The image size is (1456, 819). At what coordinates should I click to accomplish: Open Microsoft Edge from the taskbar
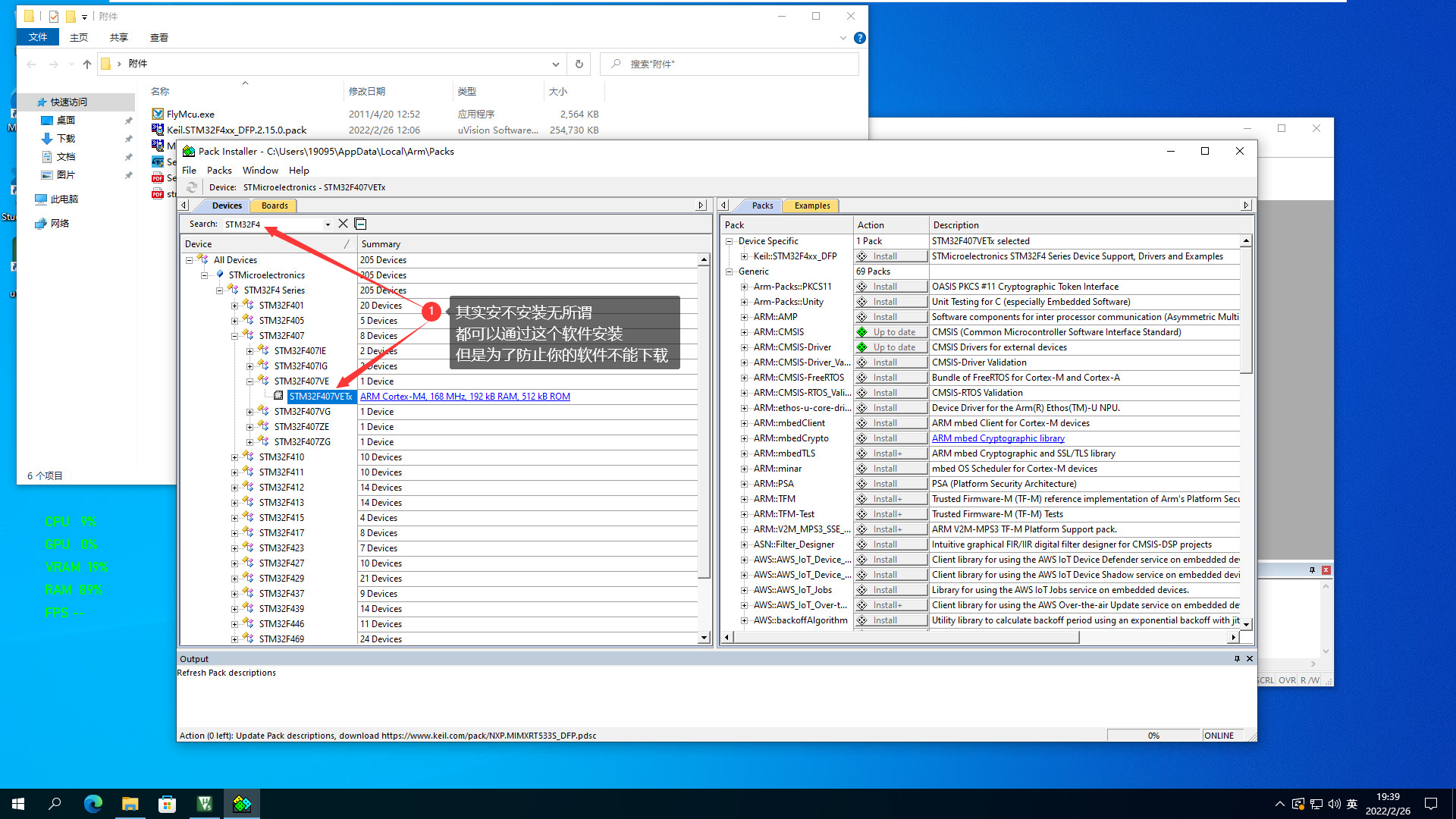pos(93,803)
